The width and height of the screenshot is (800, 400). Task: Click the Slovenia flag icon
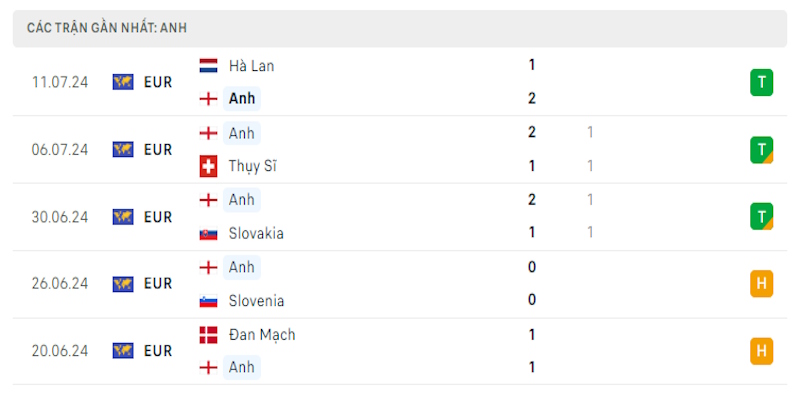[x=208, y=300]
